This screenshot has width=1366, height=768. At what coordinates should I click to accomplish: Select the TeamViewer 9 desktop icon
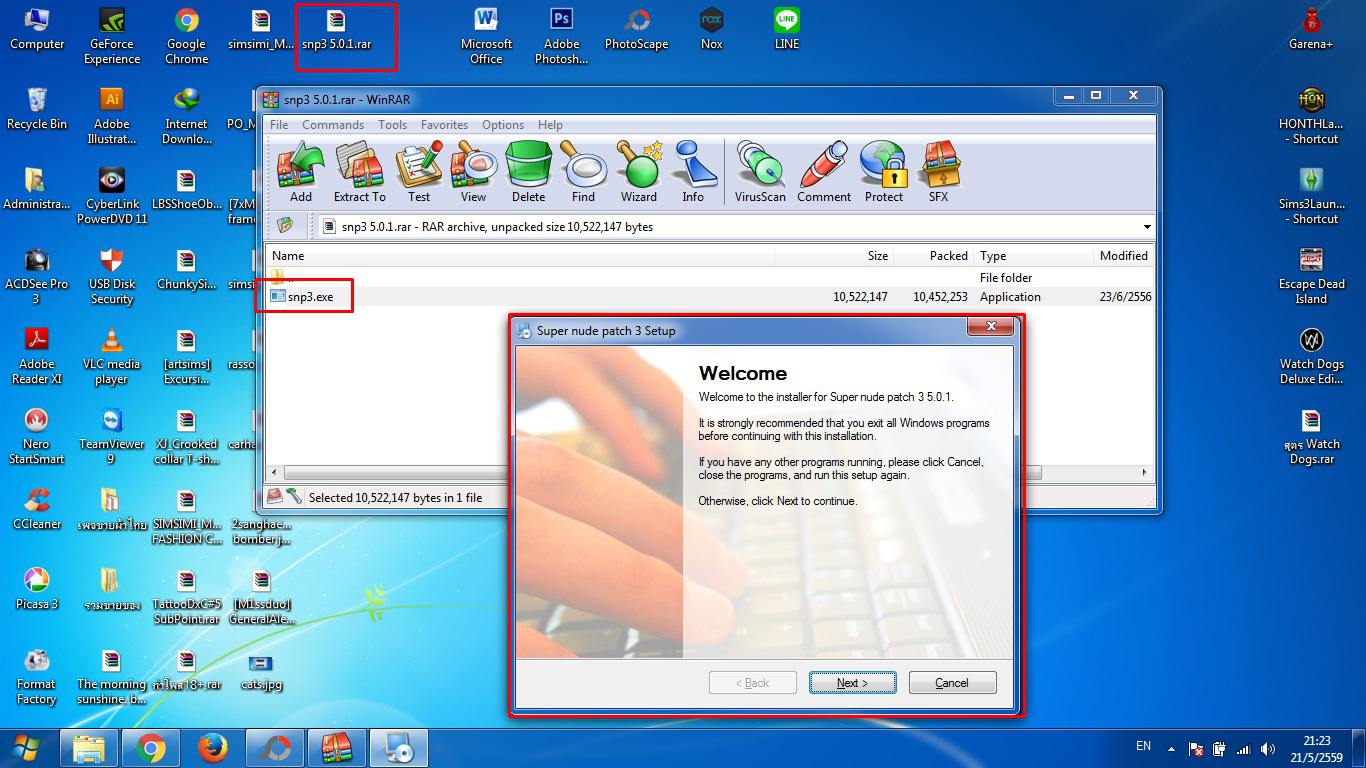click(x=112, y=436)
